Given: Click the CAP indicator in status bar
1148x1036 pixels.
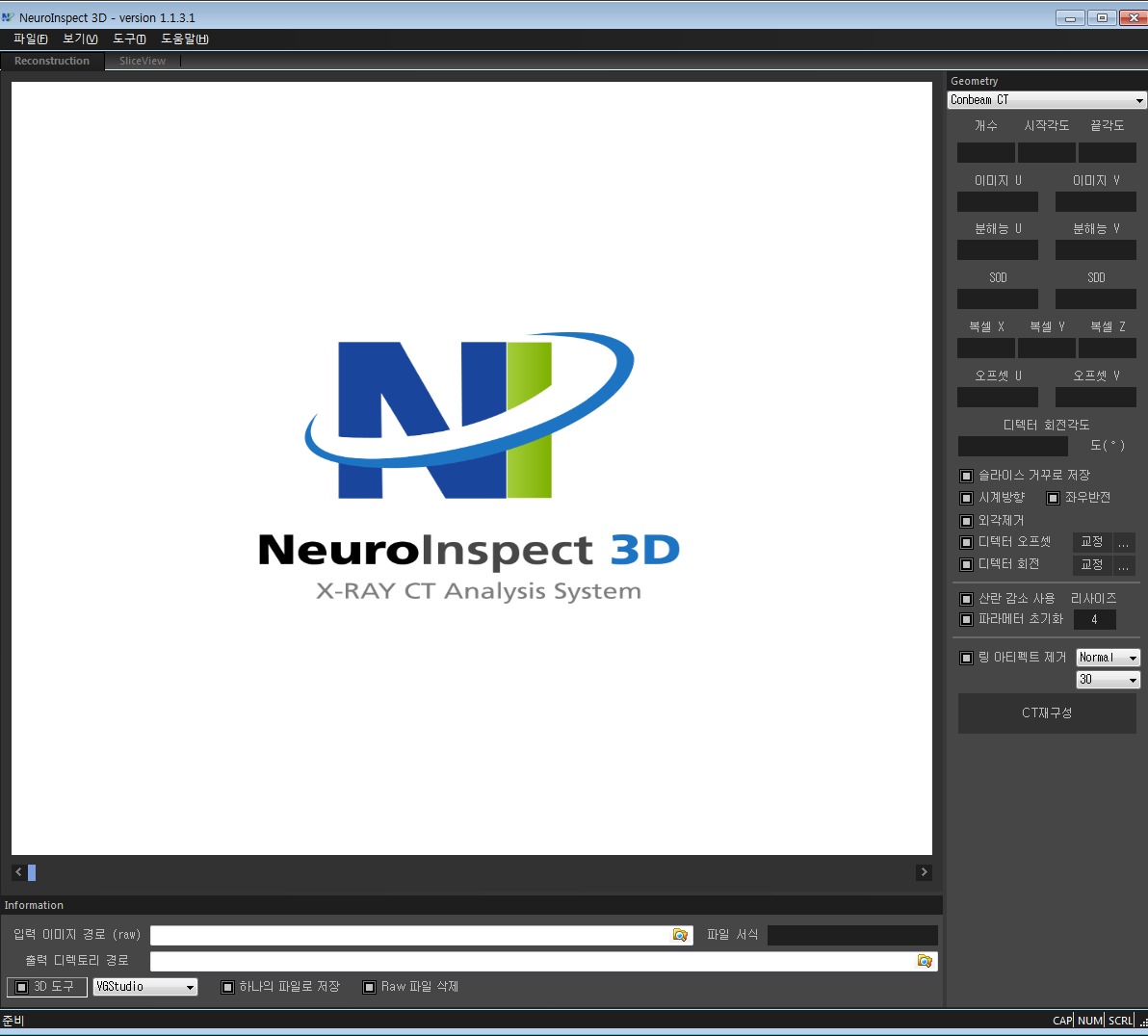Looking at the screenshot, I should (1062, 1021).
